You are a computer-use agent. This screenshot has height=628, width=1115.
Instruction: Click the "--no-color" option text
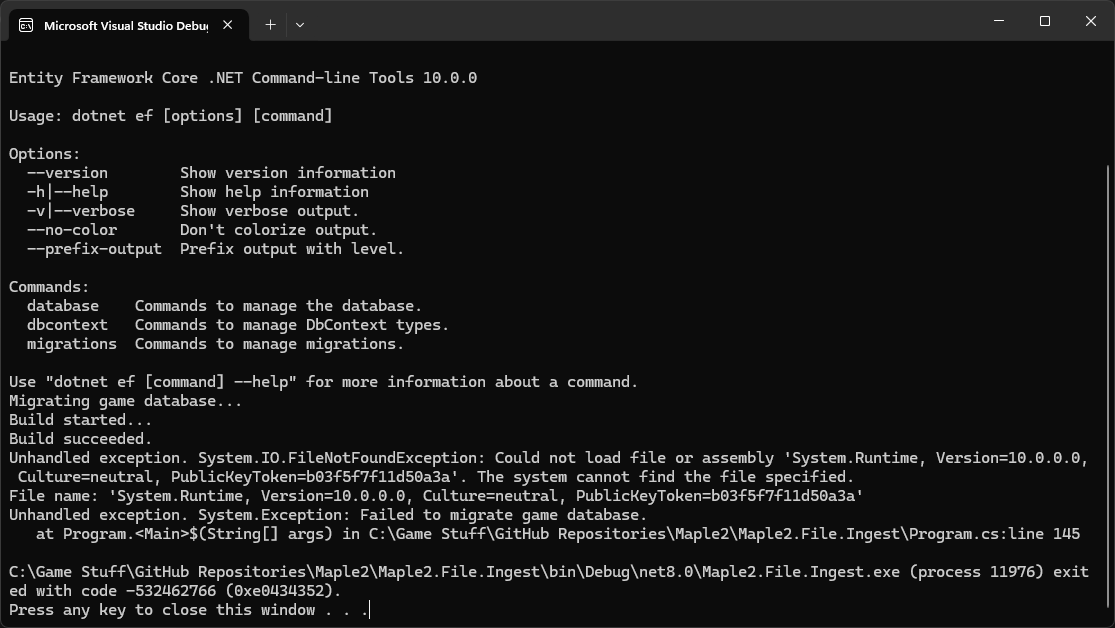72,230
